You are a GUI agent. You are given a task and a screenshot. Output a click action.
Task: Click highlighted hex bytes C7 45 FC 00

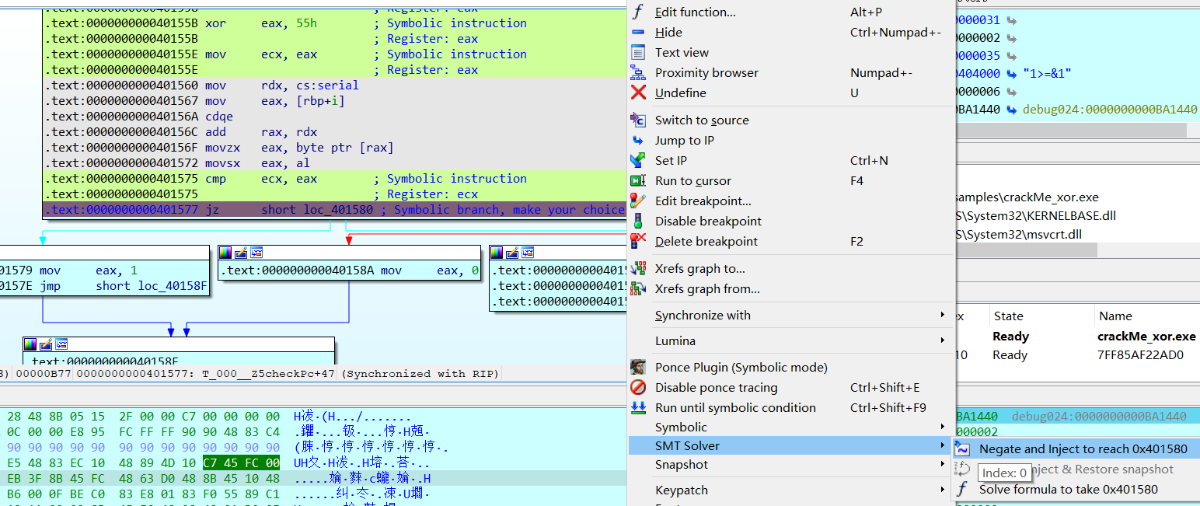tap(242, 463)
